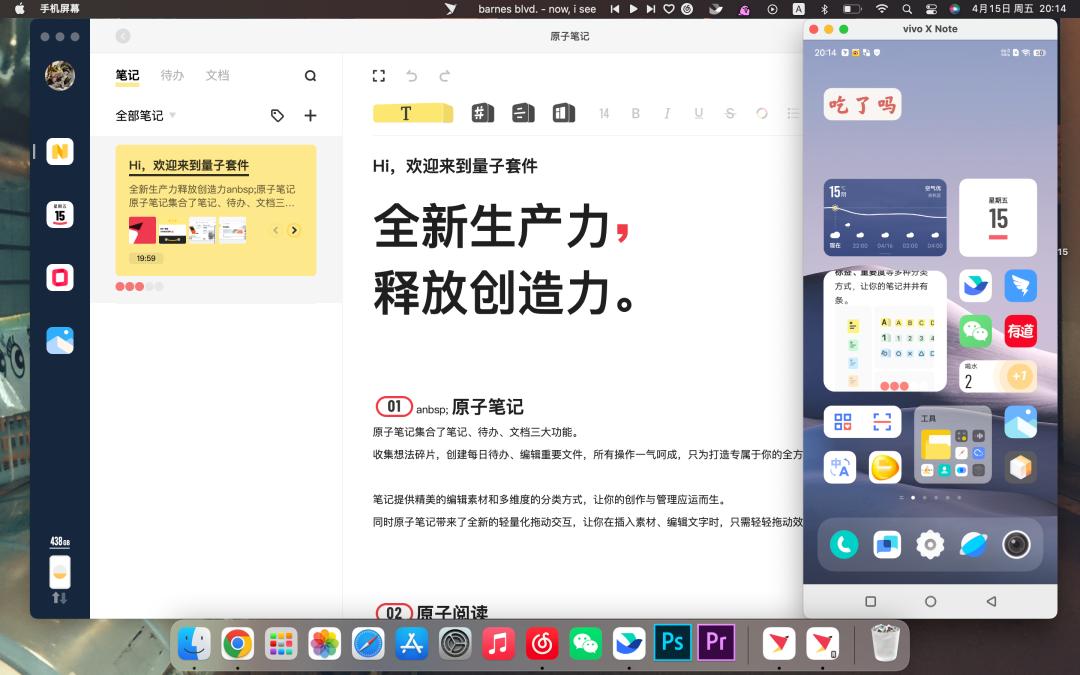Select the hashtag block icon in toolbar
This screenshot has height=675, width=1080.
click(x=483, y=113)
